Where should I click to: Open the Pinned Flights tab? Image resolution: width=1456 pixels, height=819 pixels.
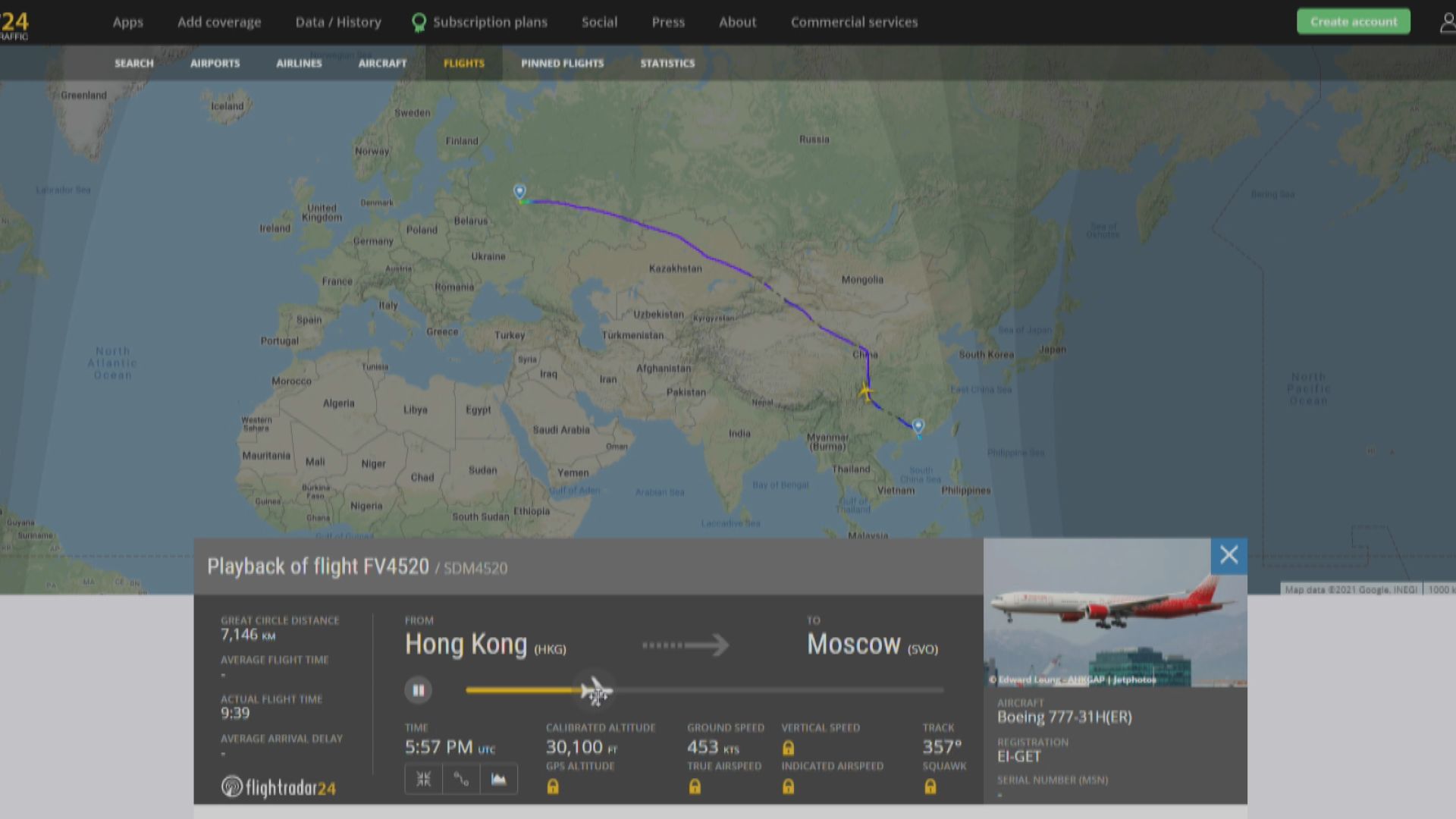pyautogui.click(x=563, y=63)
